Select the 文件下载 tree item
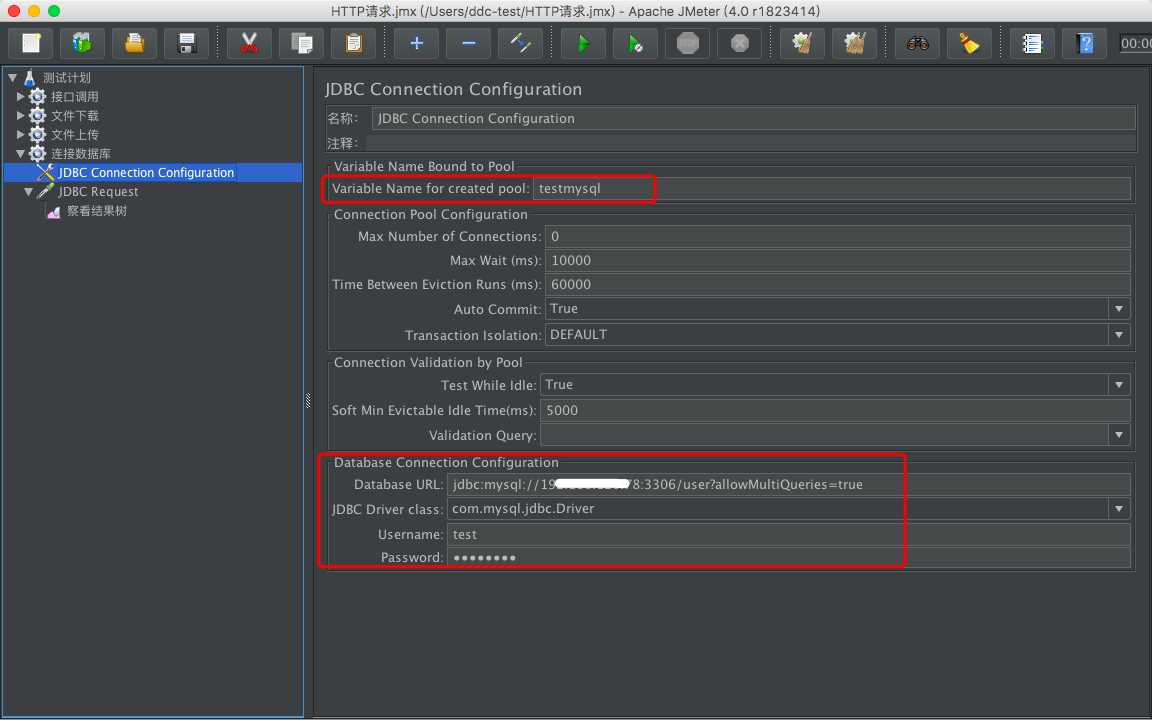1152x720 pixels. 74,115
